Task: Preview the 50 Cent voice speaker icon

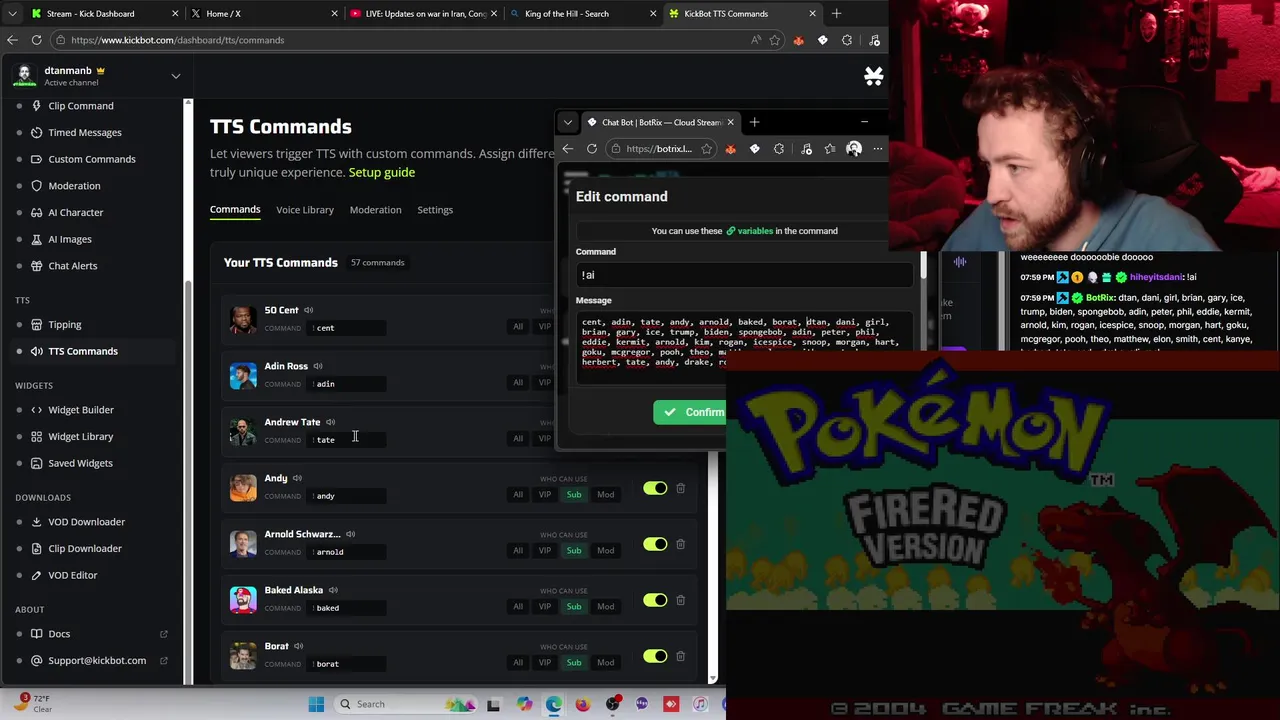Action: click(x=308, y=310)
